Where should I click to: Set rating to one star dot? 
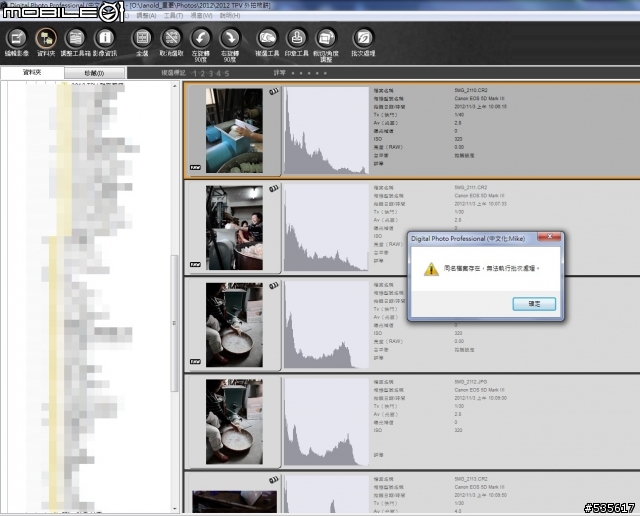tap(293, 73)
